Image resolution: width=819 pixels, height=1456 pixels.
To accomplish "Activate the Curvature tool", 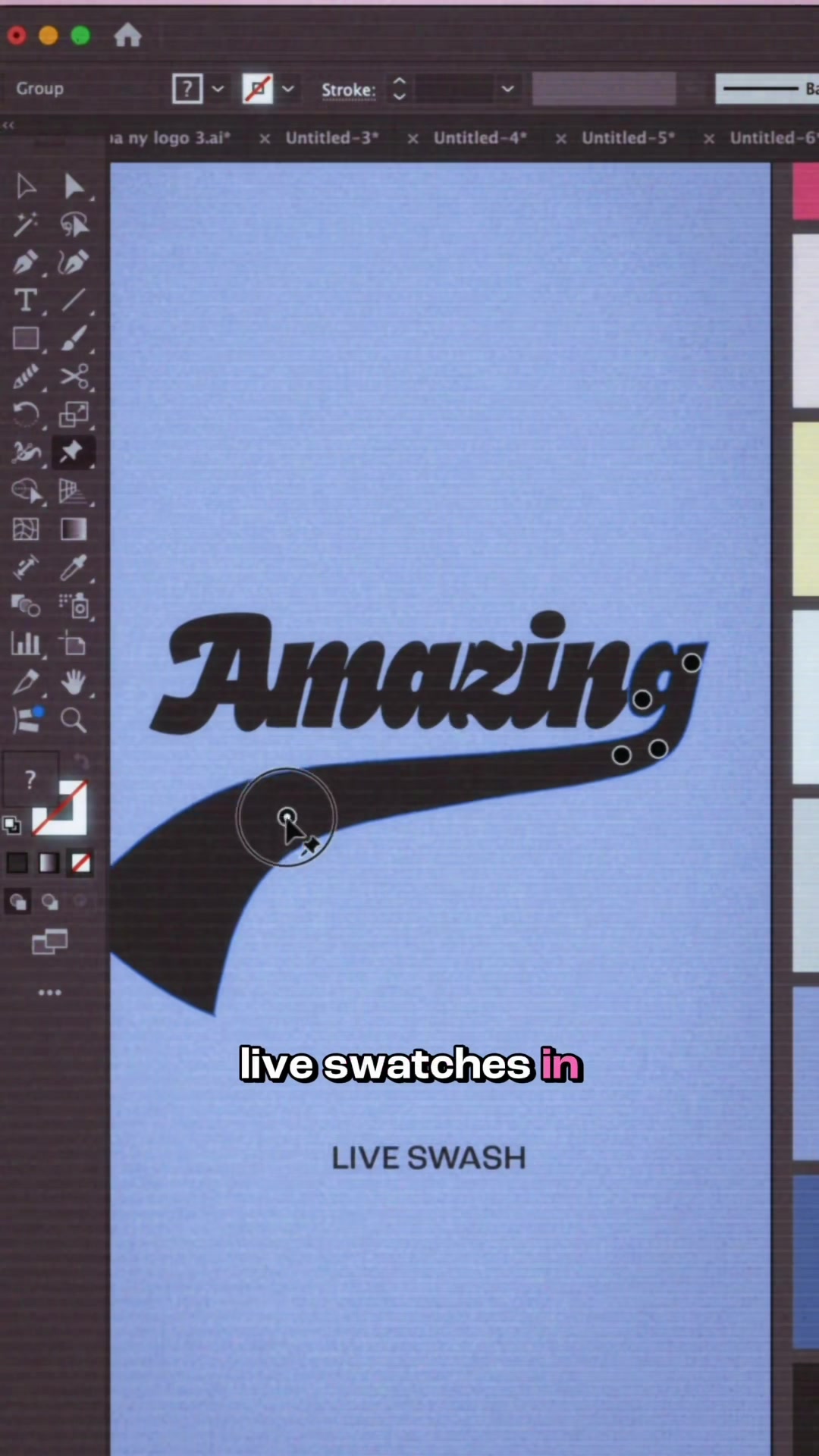I will pos(74,262).
